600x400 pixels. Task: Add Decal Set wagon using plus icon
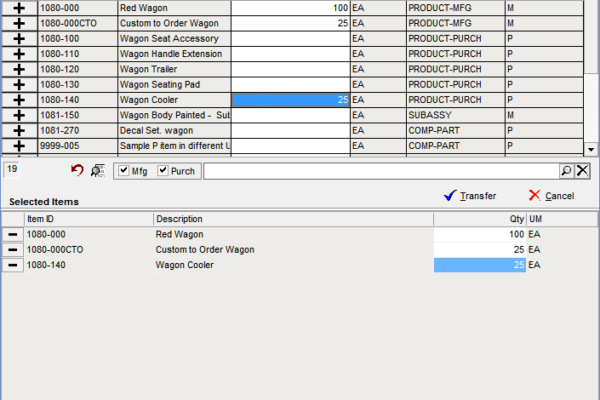click(19, 131)
